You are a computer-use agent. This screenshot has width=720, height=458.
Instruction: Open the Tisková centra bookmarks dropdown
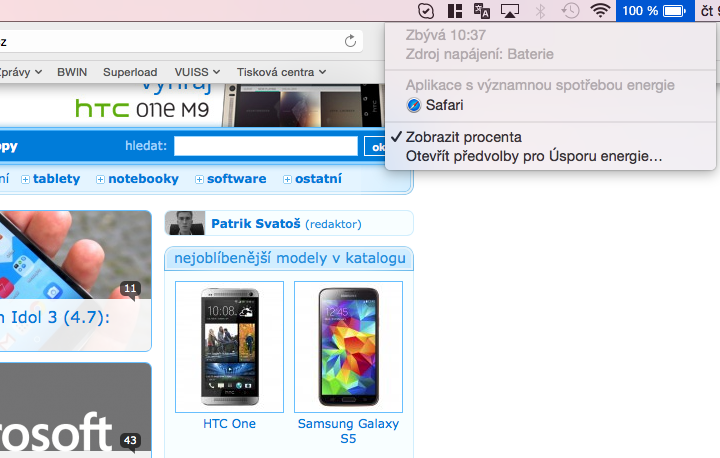[281, 72]
